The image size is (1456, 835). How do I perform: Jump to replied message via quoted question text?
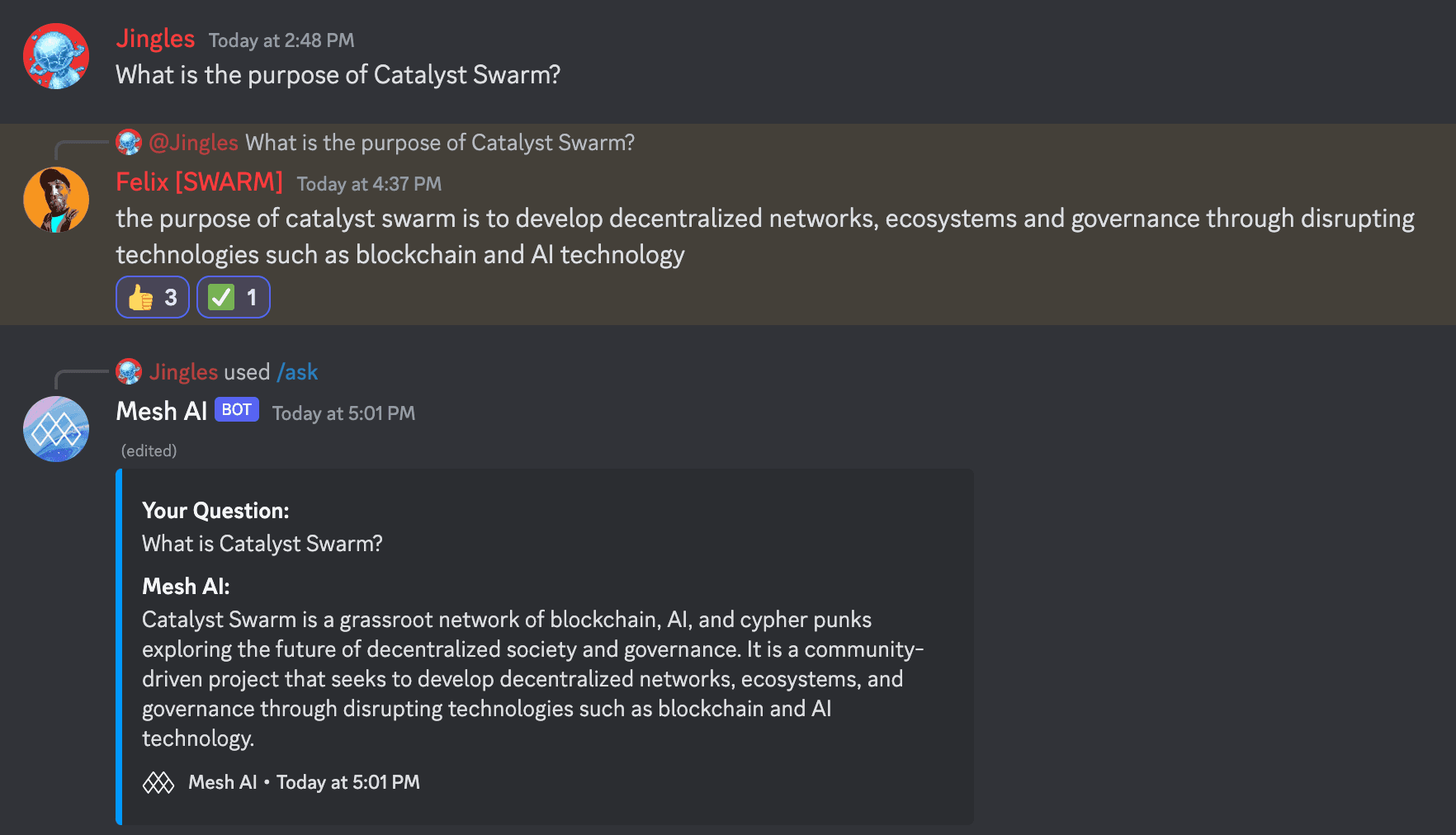click(440, 143)
